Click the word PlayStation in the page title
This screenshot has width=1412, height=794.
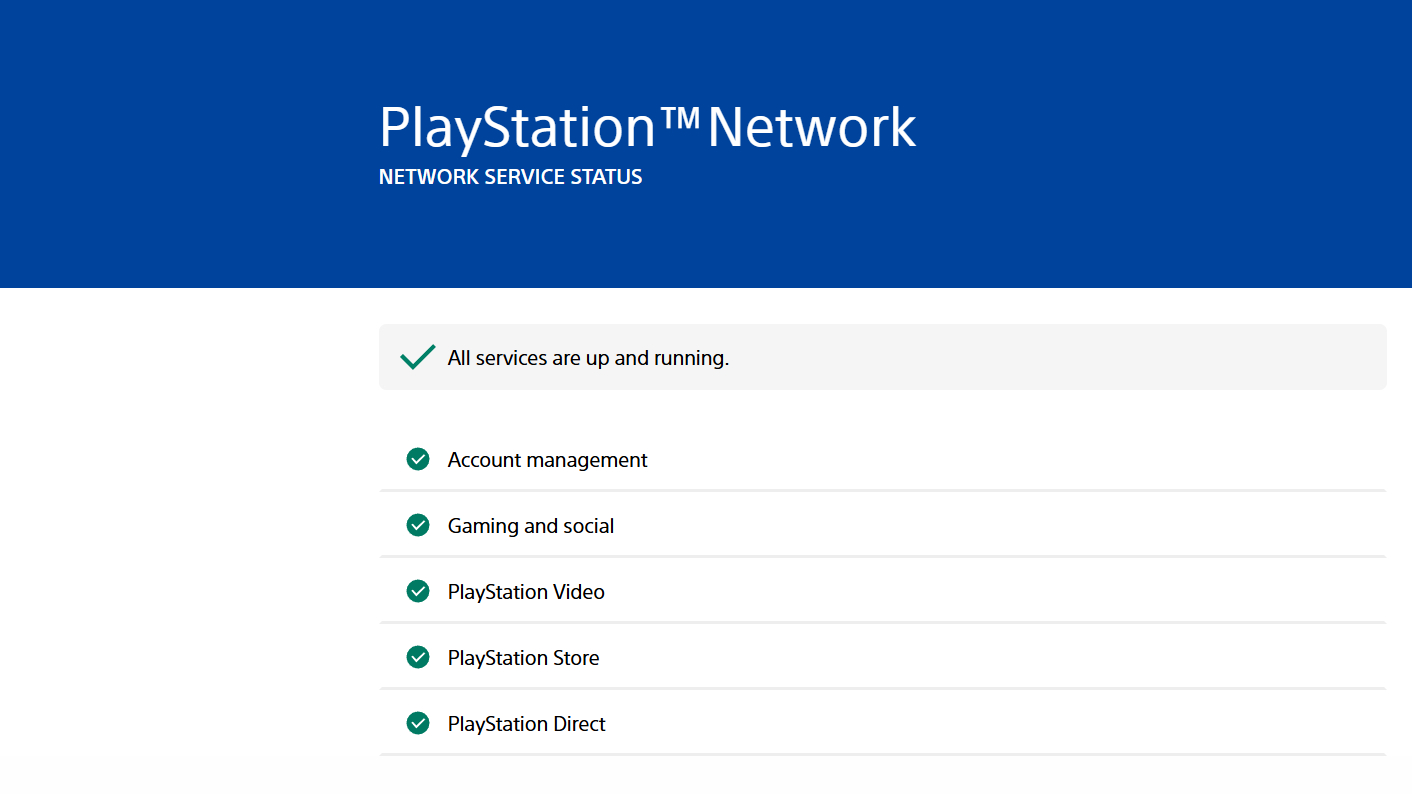tap(516, 128)
